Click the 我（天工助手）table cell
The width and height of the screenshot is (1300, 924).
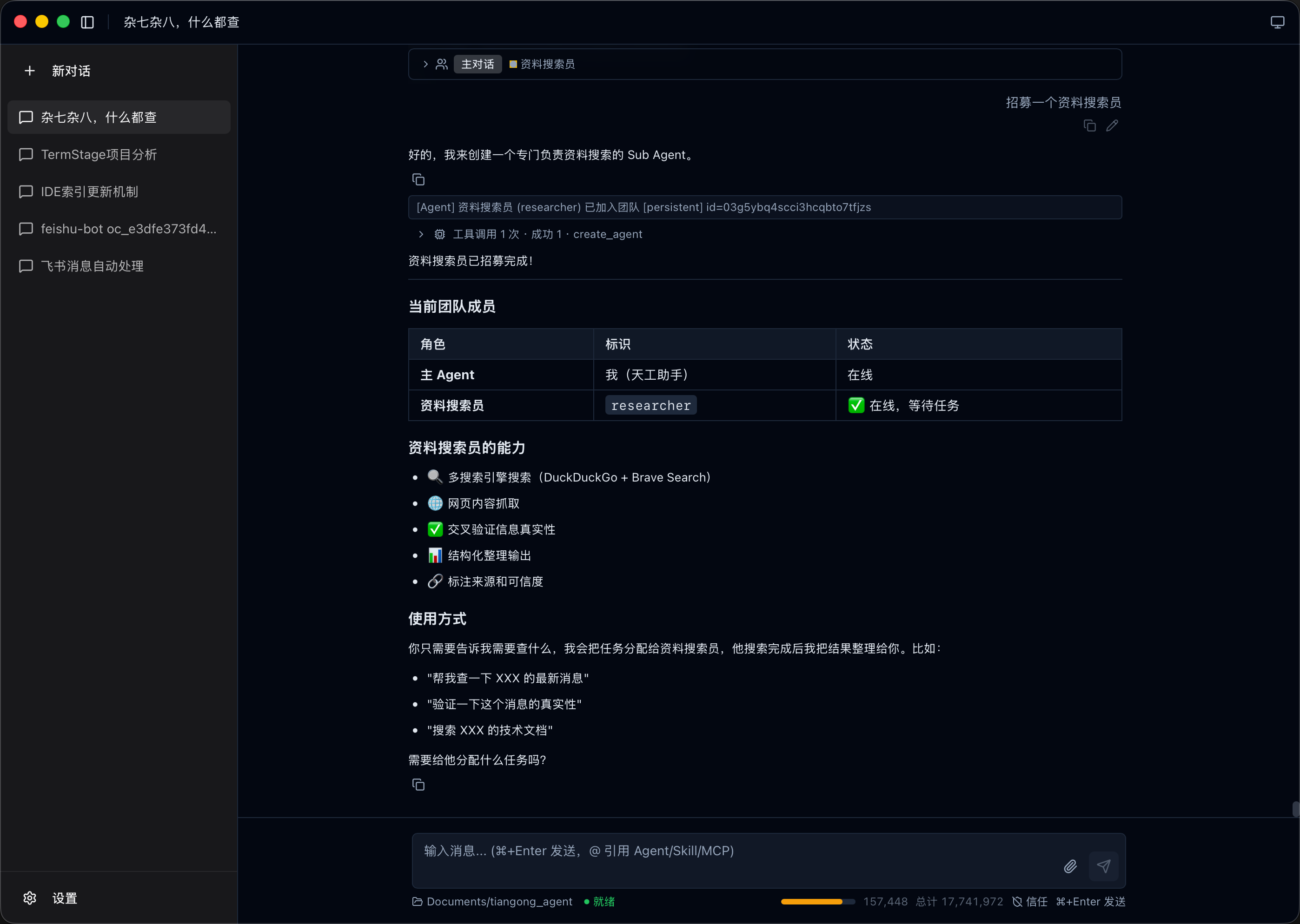(714, 375)
